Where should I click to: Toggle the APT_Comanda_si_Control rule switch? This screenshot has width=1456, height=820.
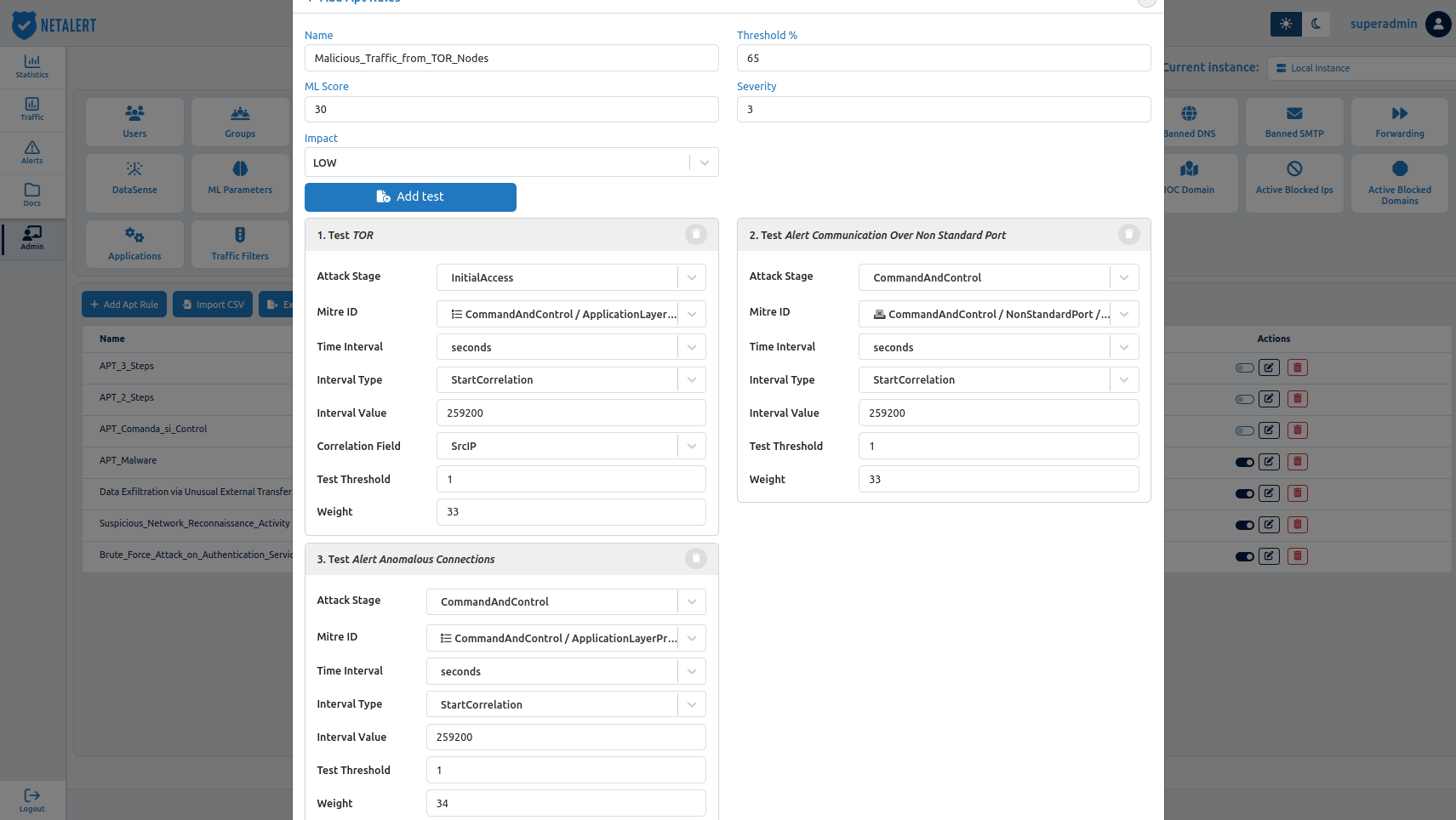[x=1245, y=431]
